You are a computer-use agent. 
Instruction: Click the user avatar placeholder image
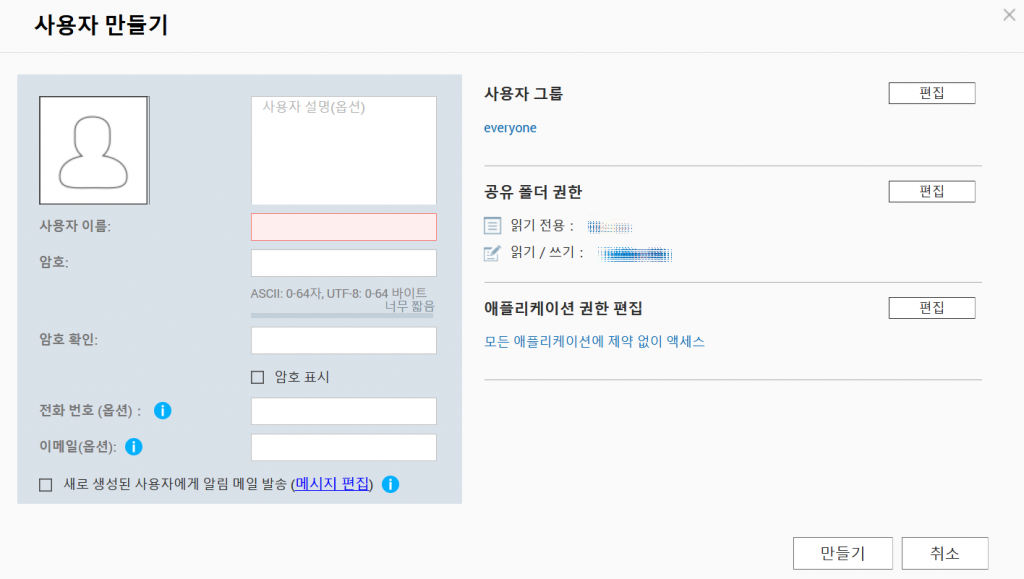(x=94, y=150)
